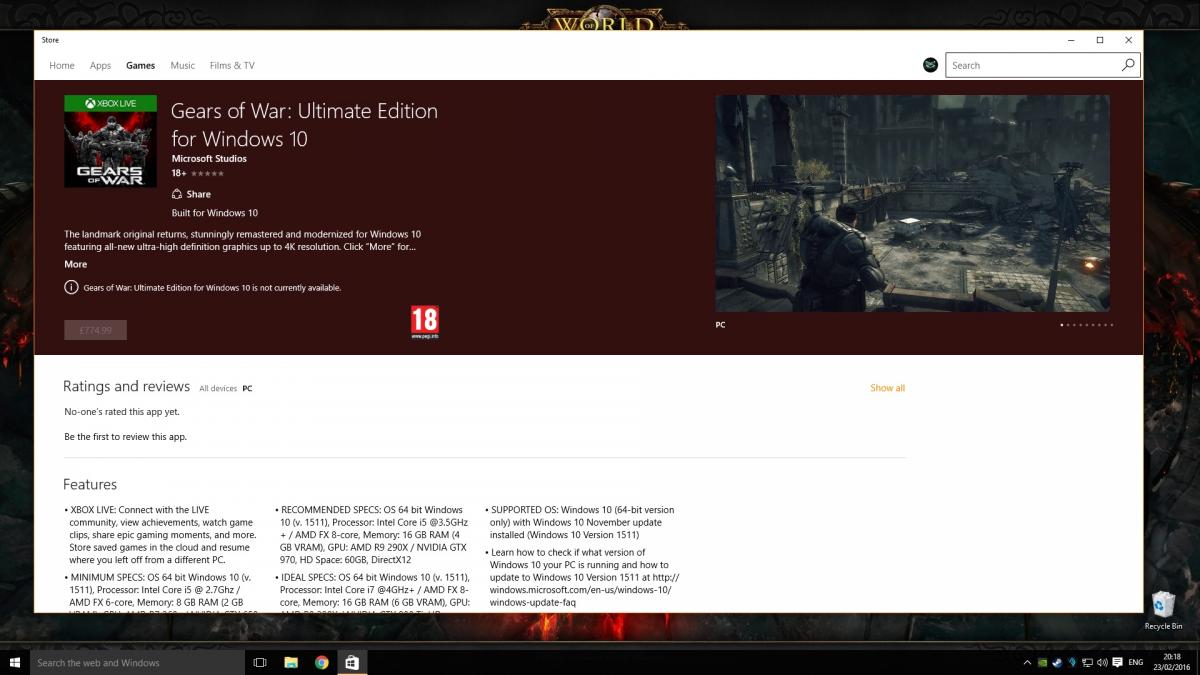Click the info icon beside availability notice
This screenshot has height=675, width=1200.
click(x=71, y=288)
